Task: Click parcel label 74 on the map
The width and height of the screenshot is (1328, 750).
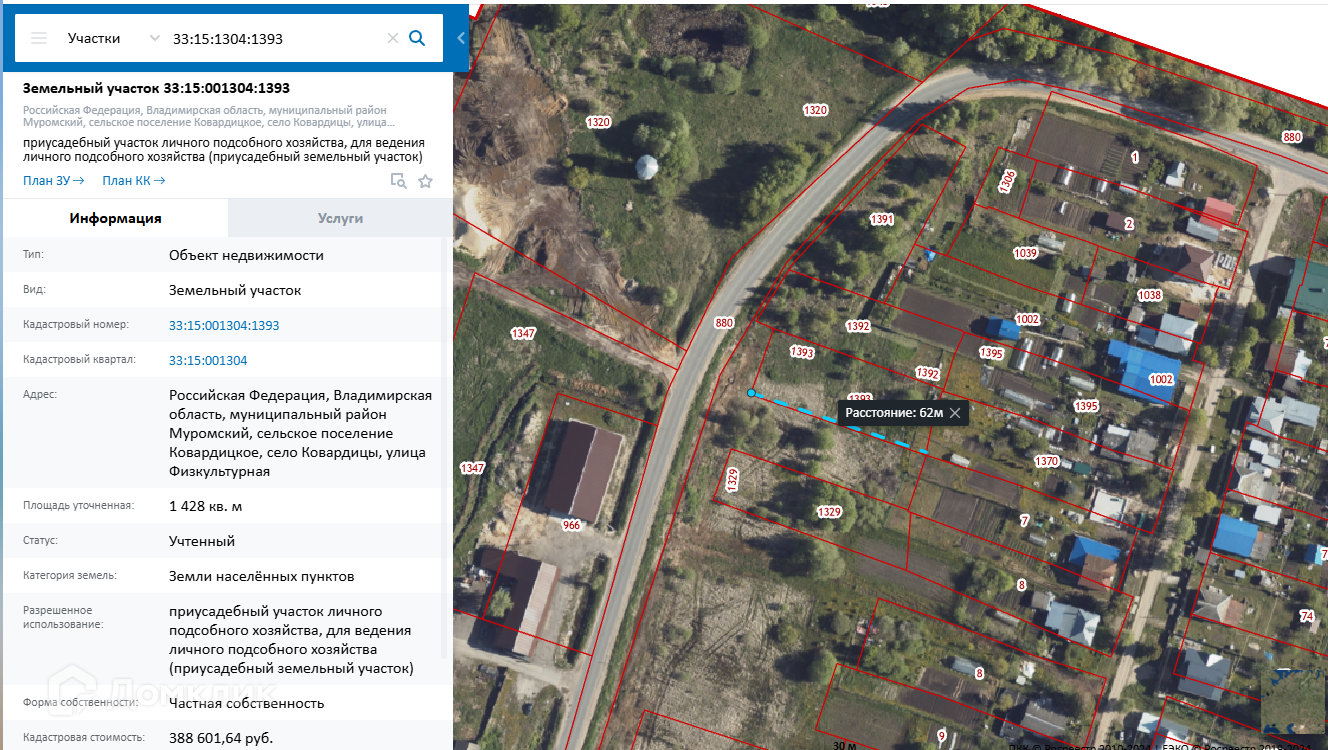Action: click(x=1307, y=616)
